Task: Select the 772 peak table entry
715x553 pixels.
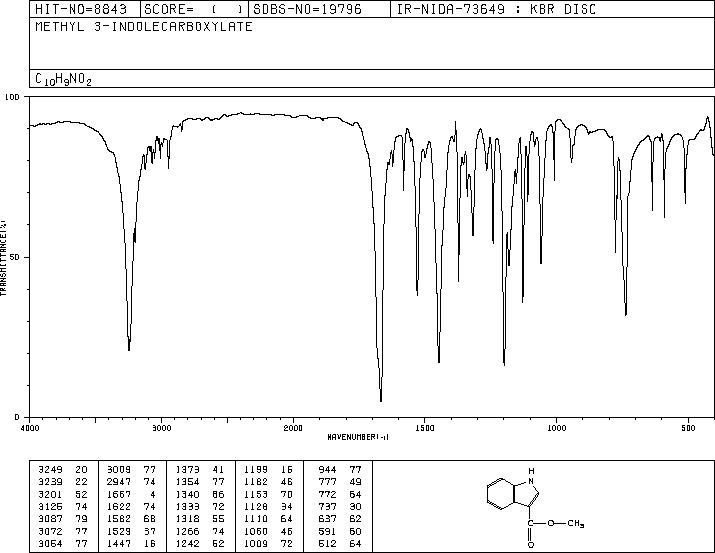Action: (x=340, y=495)
